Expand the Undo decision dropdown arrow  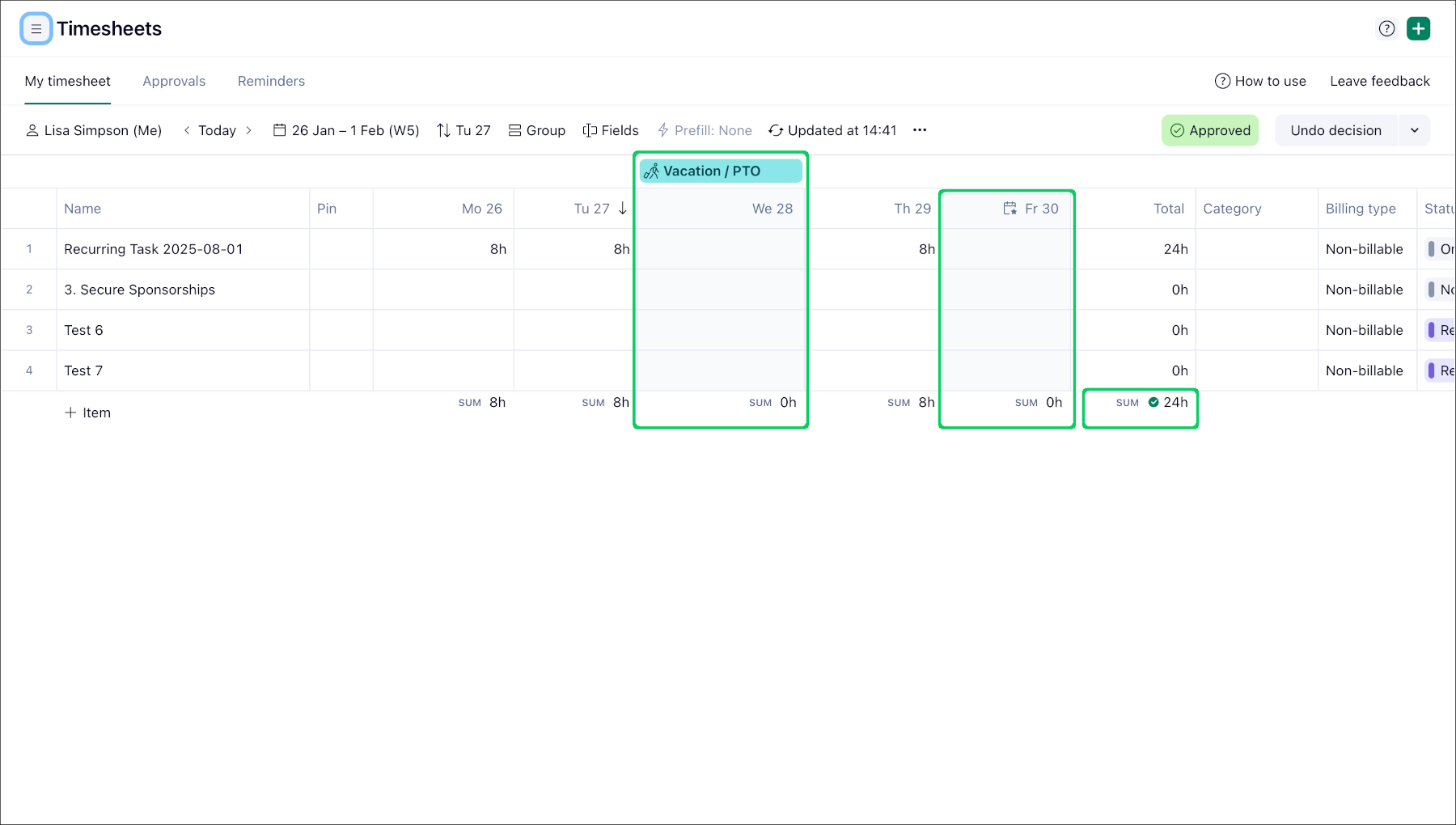tap(1414, 130)
